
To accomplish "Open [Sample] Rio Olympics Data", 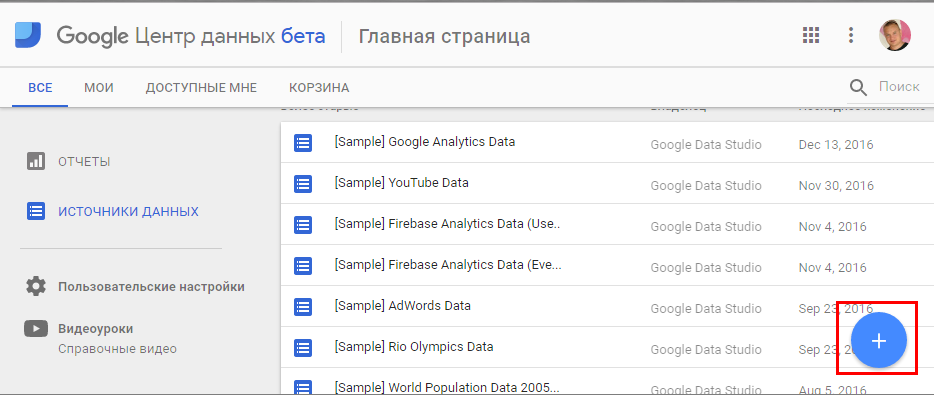I will [414, 346].
